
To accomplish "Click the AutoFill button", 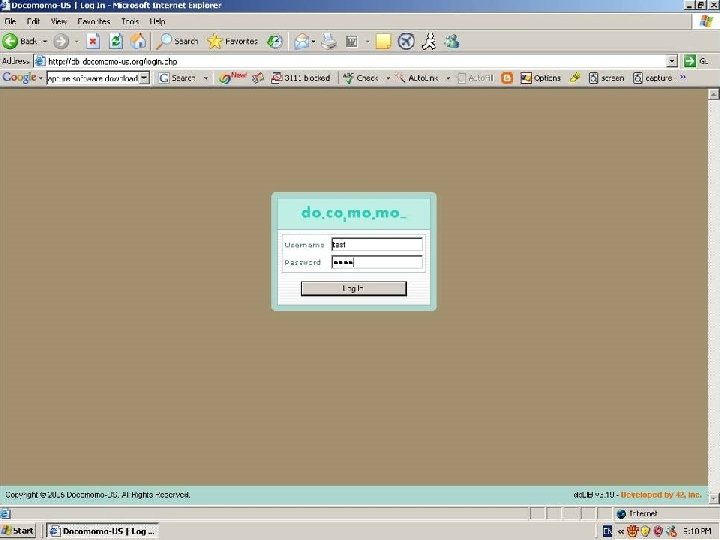I will (476, 79).
